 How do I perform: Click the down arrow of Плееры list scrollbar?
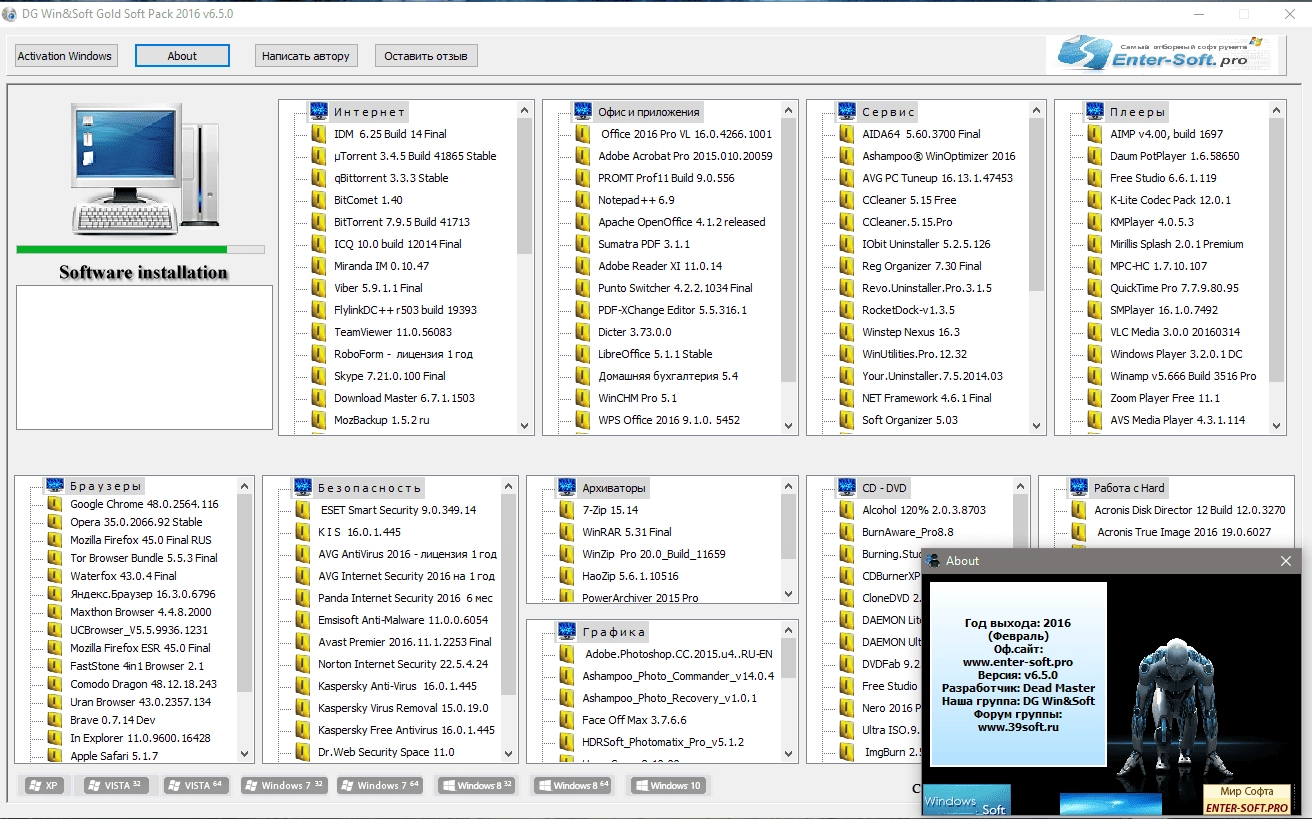pos(1276,425)
